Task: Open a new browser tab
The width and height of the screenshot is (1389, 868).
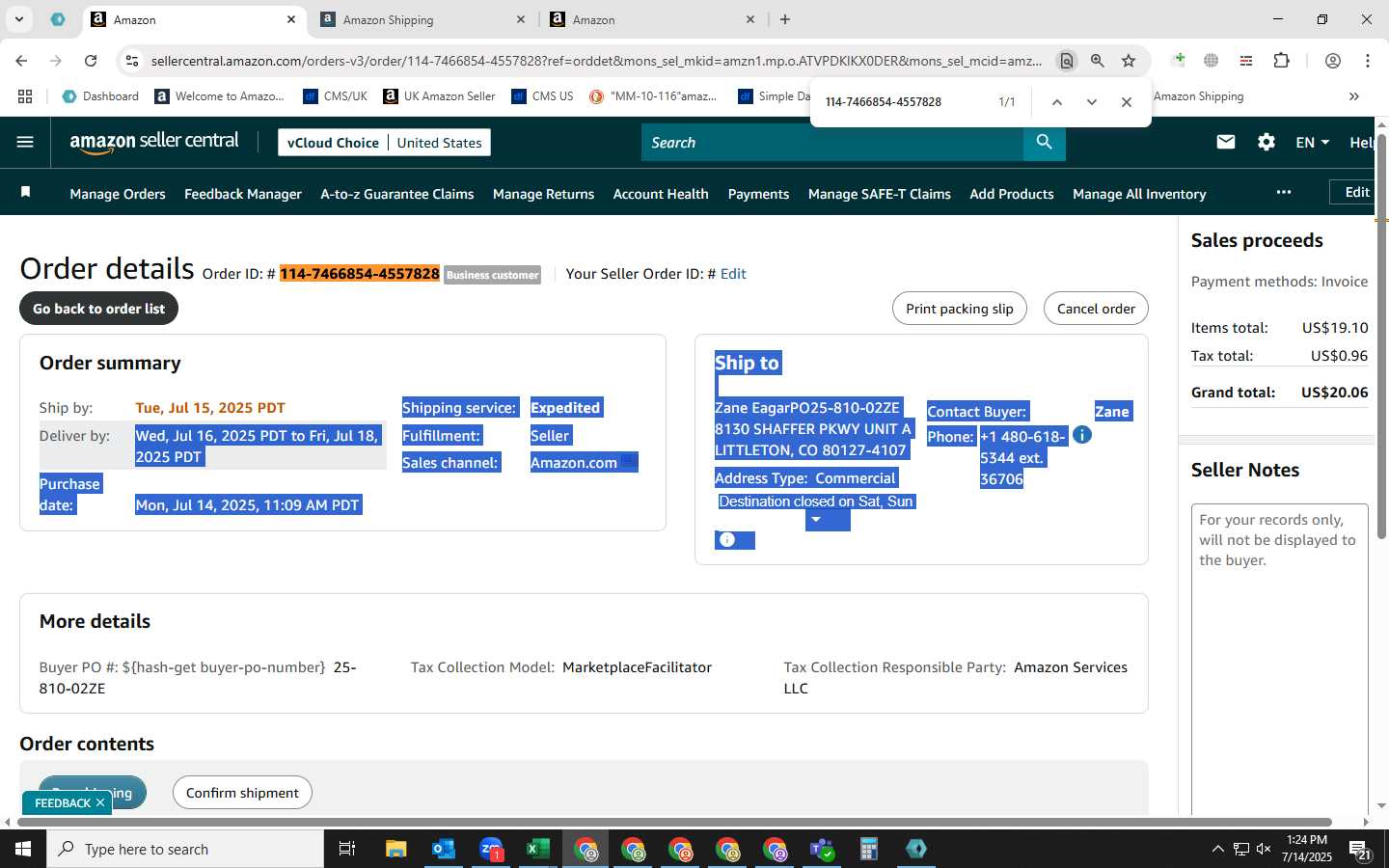Action: [785, 19]
